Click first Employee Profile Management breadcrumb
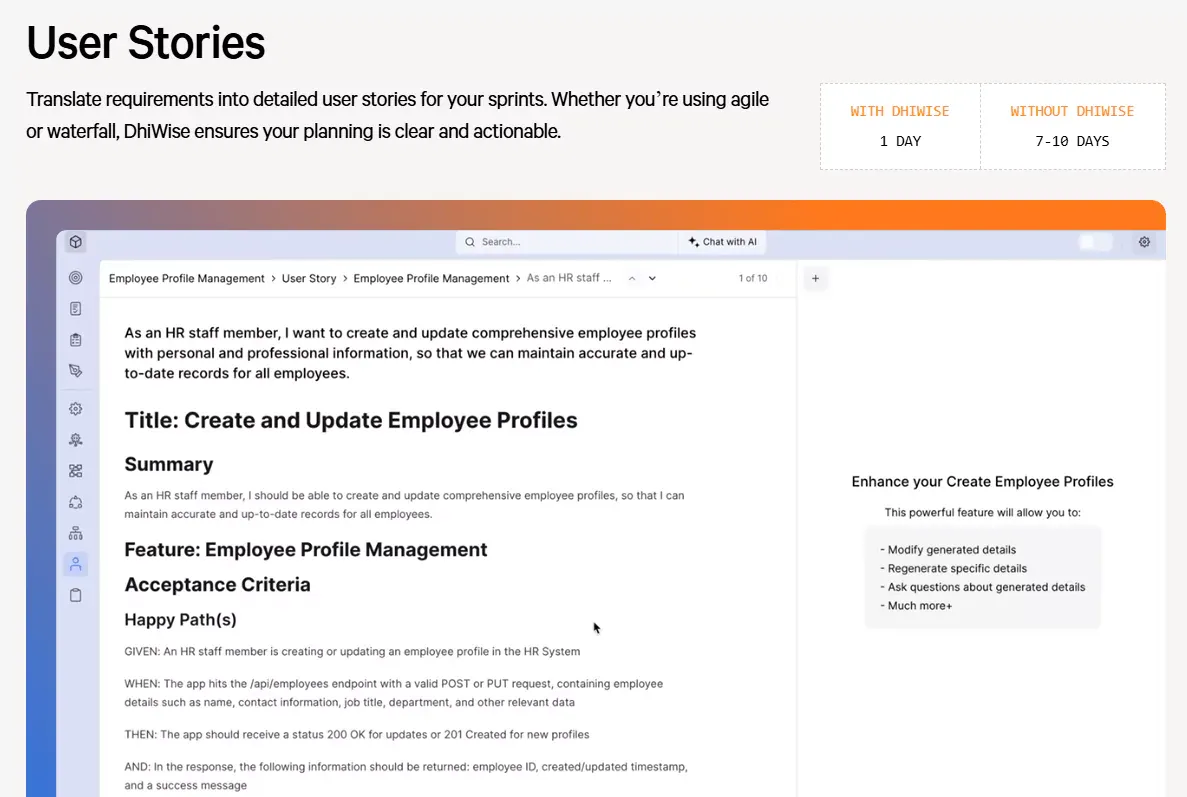Viewport: 1187px width, 797px height. point(187,279)
